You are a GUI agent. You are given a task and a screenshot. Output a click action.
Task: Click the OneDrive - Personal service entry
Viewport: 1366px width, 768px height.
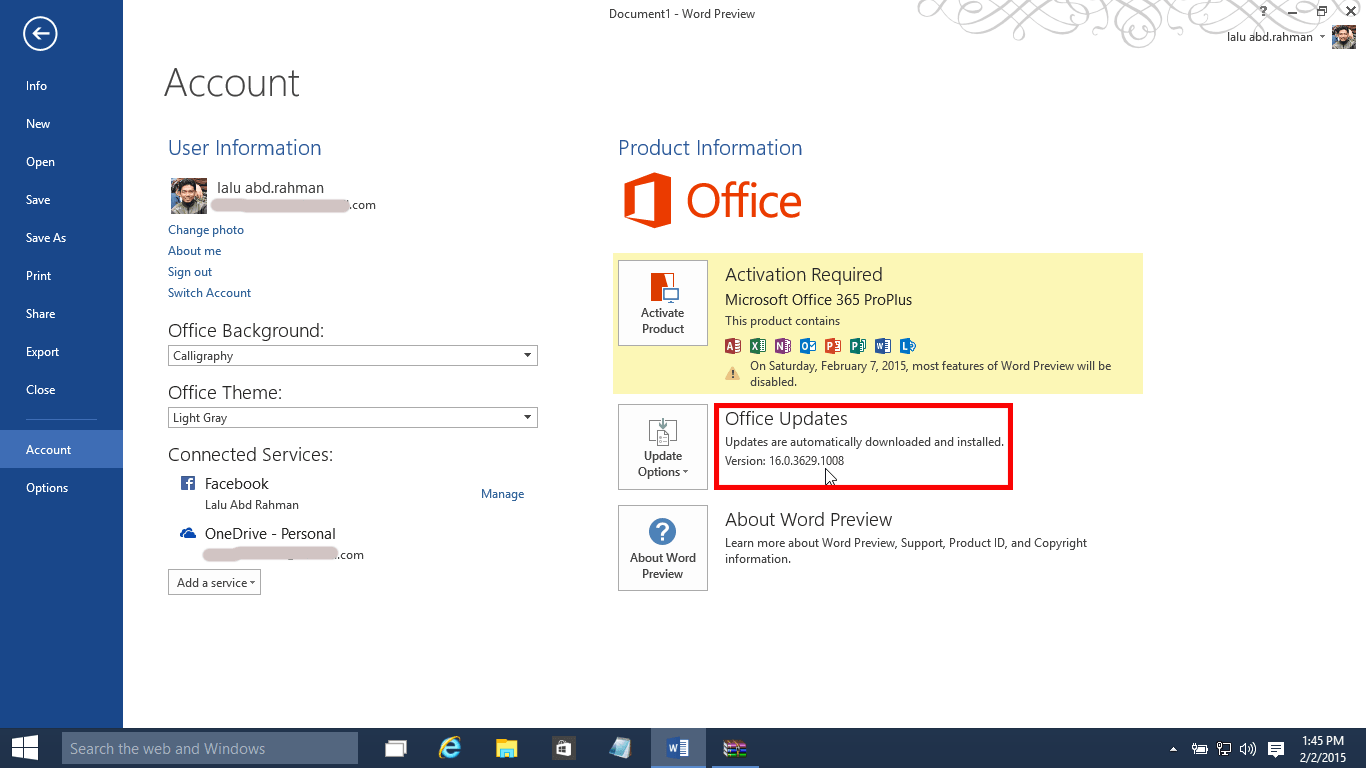(x=270, y=534)
